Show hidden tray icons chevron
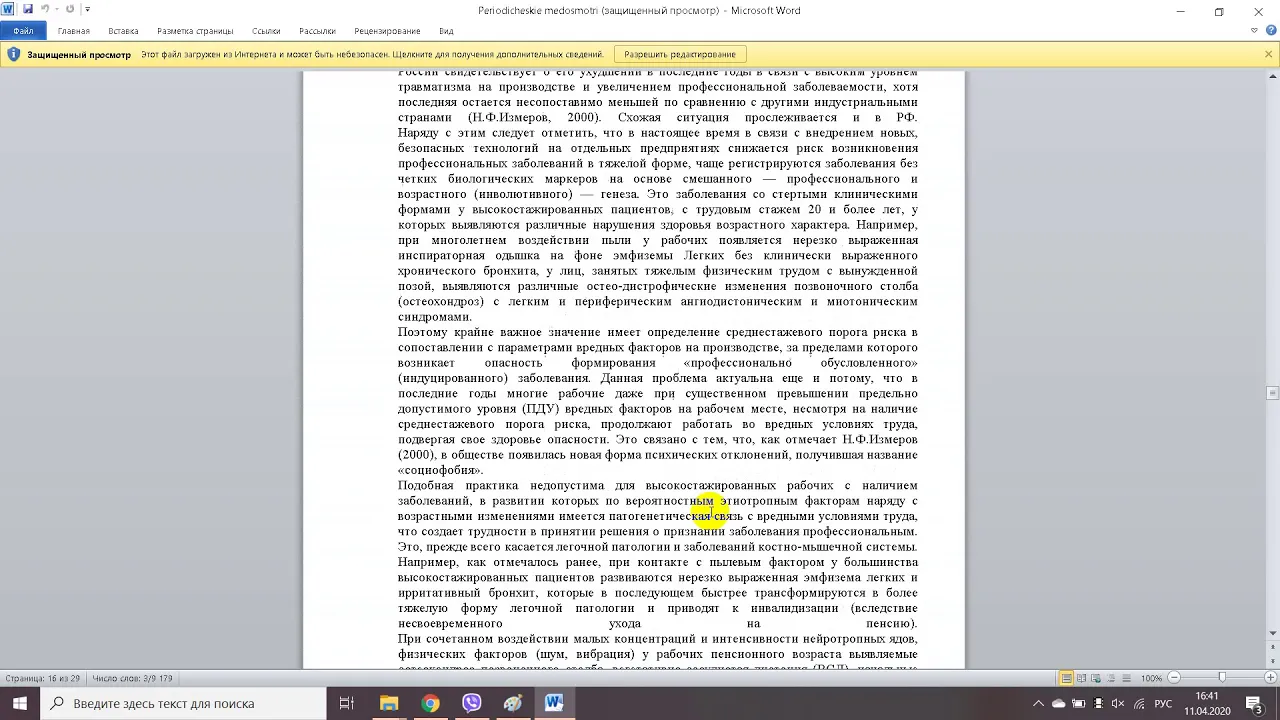 coord(1038,704)
